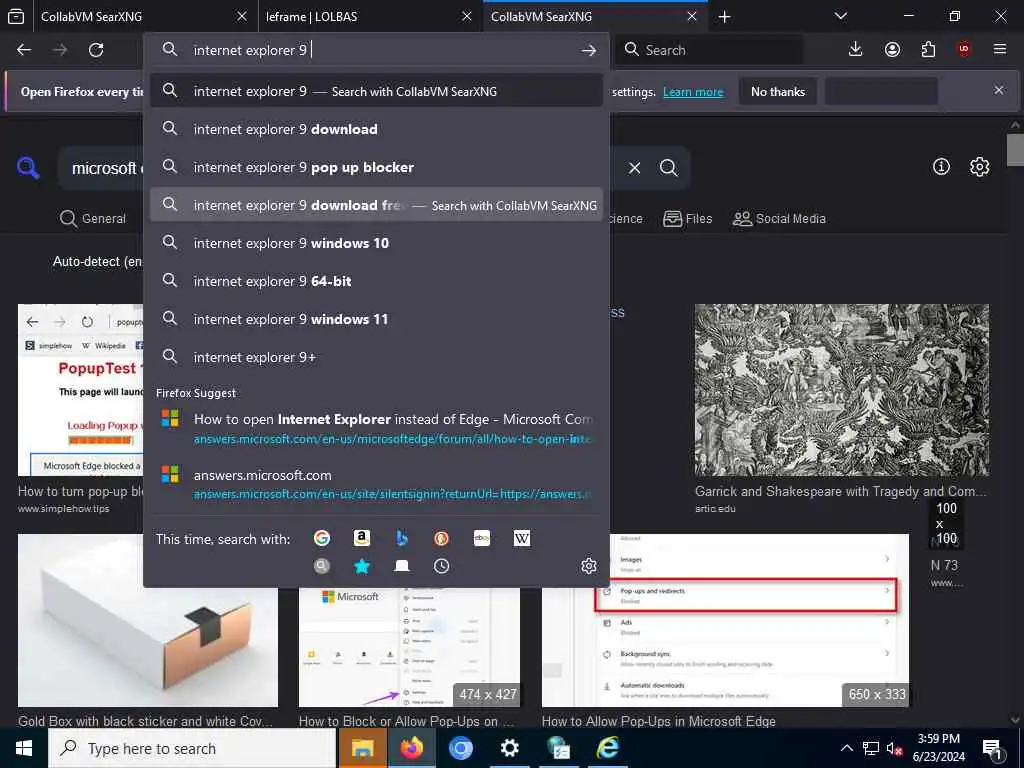The width and height of the screenshot is (1024, 768).
Task: Open a new tab with plus button
Action: pyautogui.click(x=724, y=17)
